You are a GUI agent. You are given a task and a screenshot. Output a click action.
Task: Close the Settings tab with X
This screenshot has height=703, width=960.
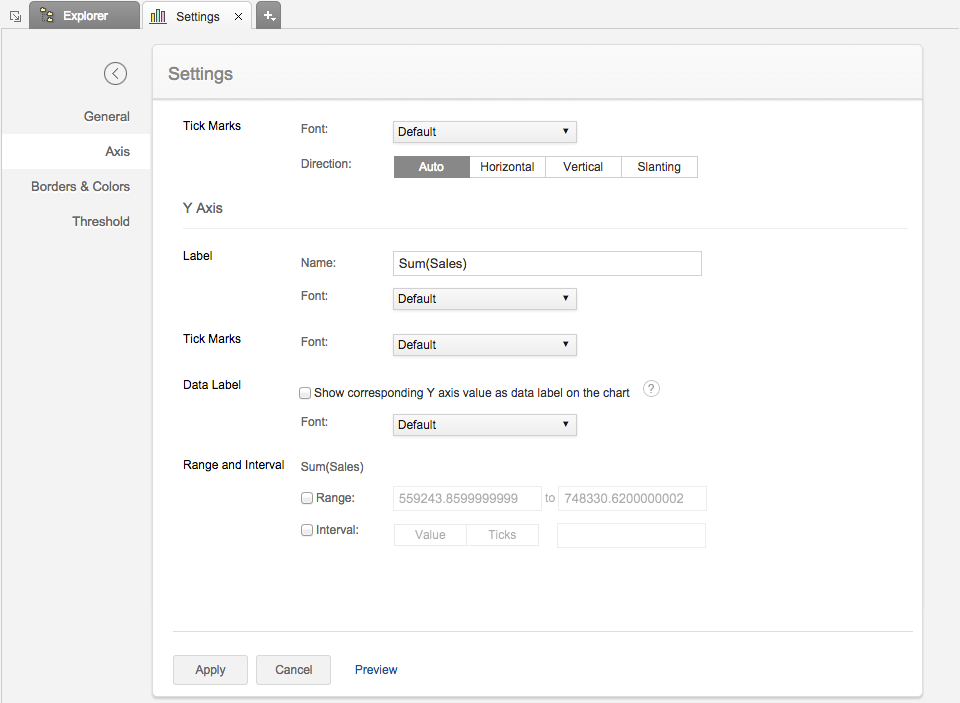tap(238, 16)
